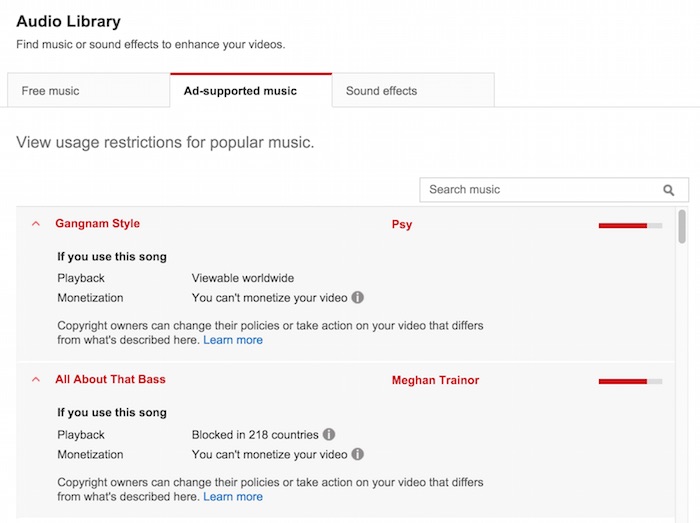Click Meghan Trainor song's popularity bar

(629, 381)
